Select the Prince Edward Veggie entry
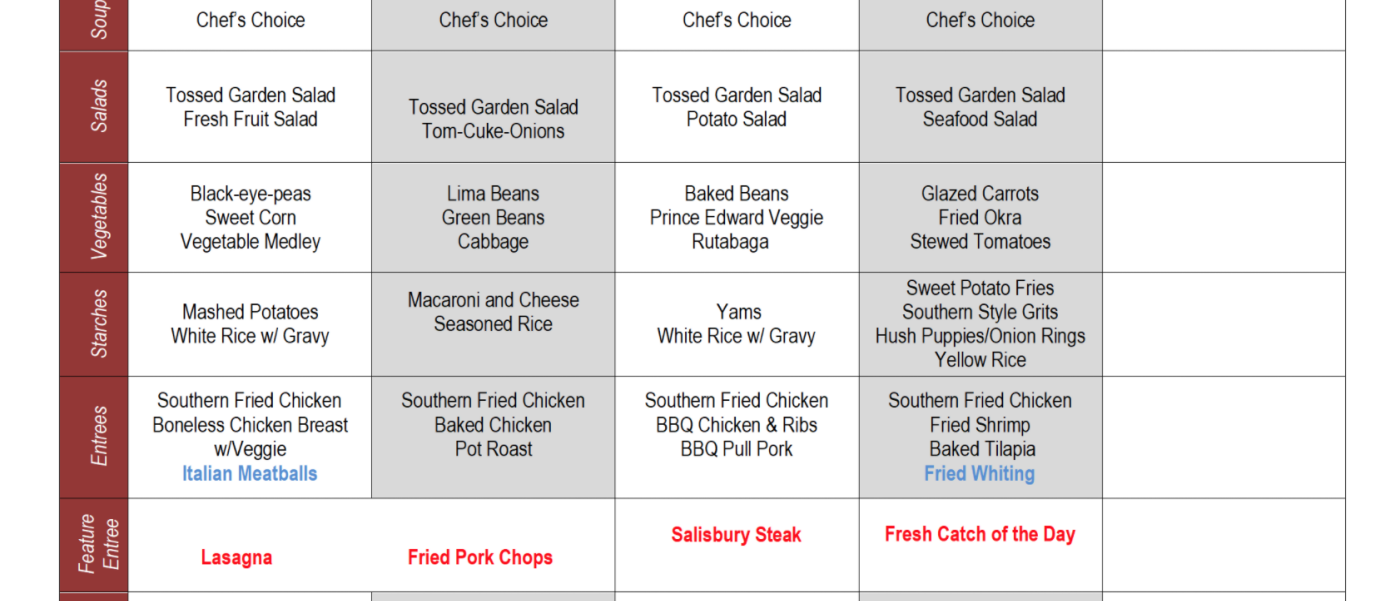This screenshot has width=1400, height=601. (x=736, y=218)
